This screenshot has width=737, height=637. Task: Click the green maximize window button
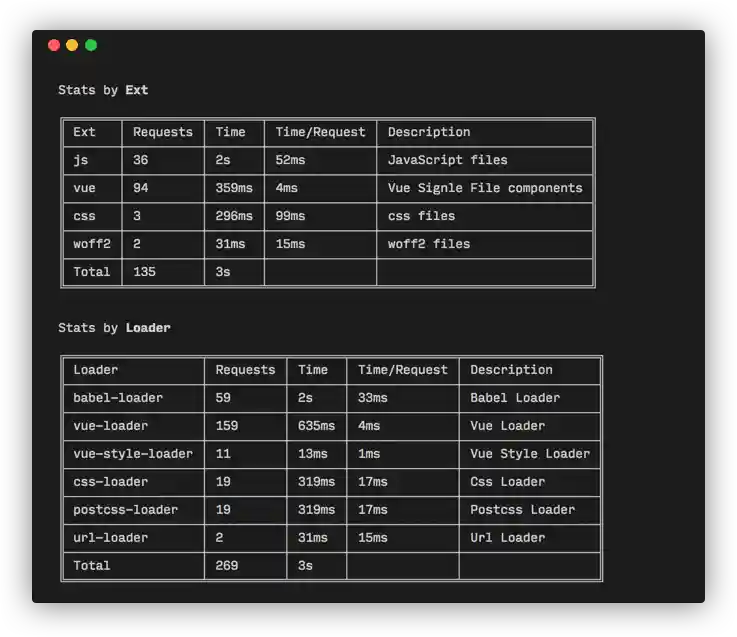(91, 45)
